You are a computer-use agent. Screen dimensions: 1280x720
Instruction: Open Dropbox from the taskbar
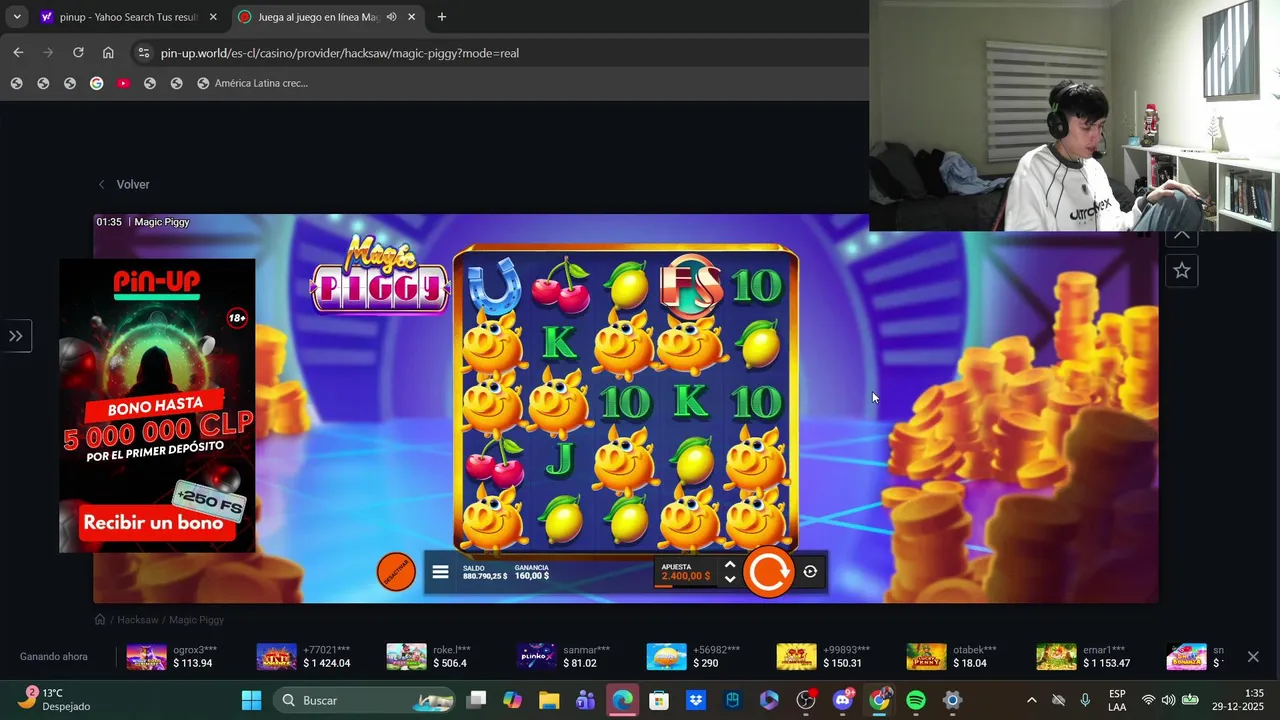click(x=695, y=700)
